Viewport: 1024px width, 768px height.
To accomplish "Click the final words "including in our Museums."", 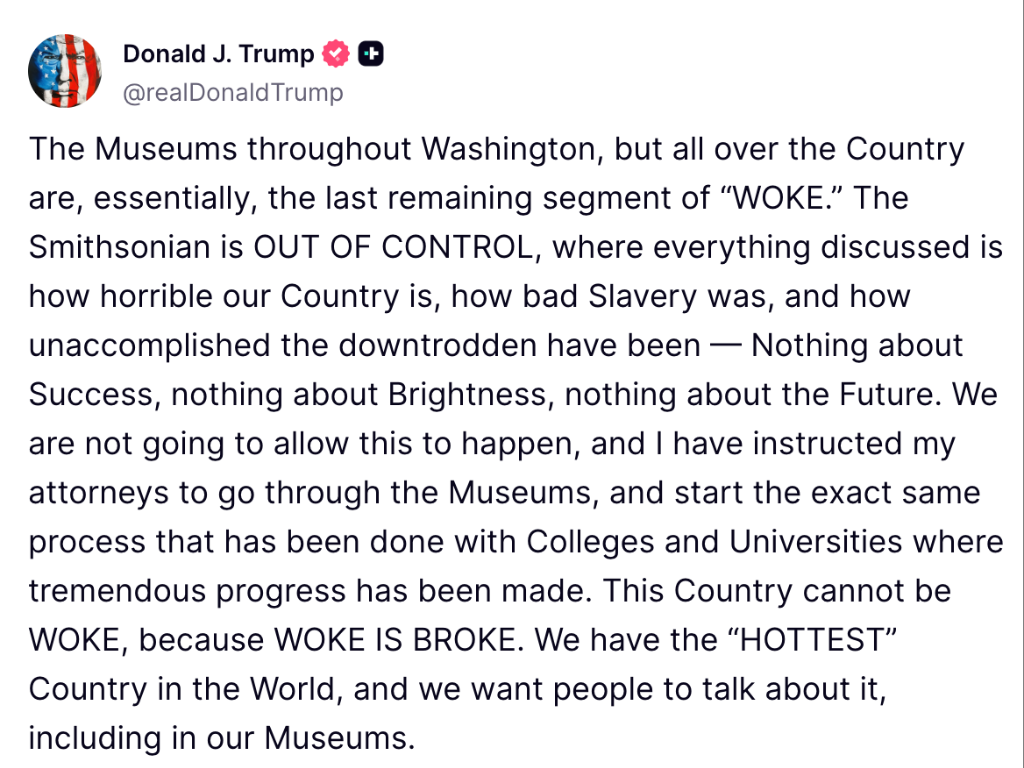I will (x=222, y=738).
